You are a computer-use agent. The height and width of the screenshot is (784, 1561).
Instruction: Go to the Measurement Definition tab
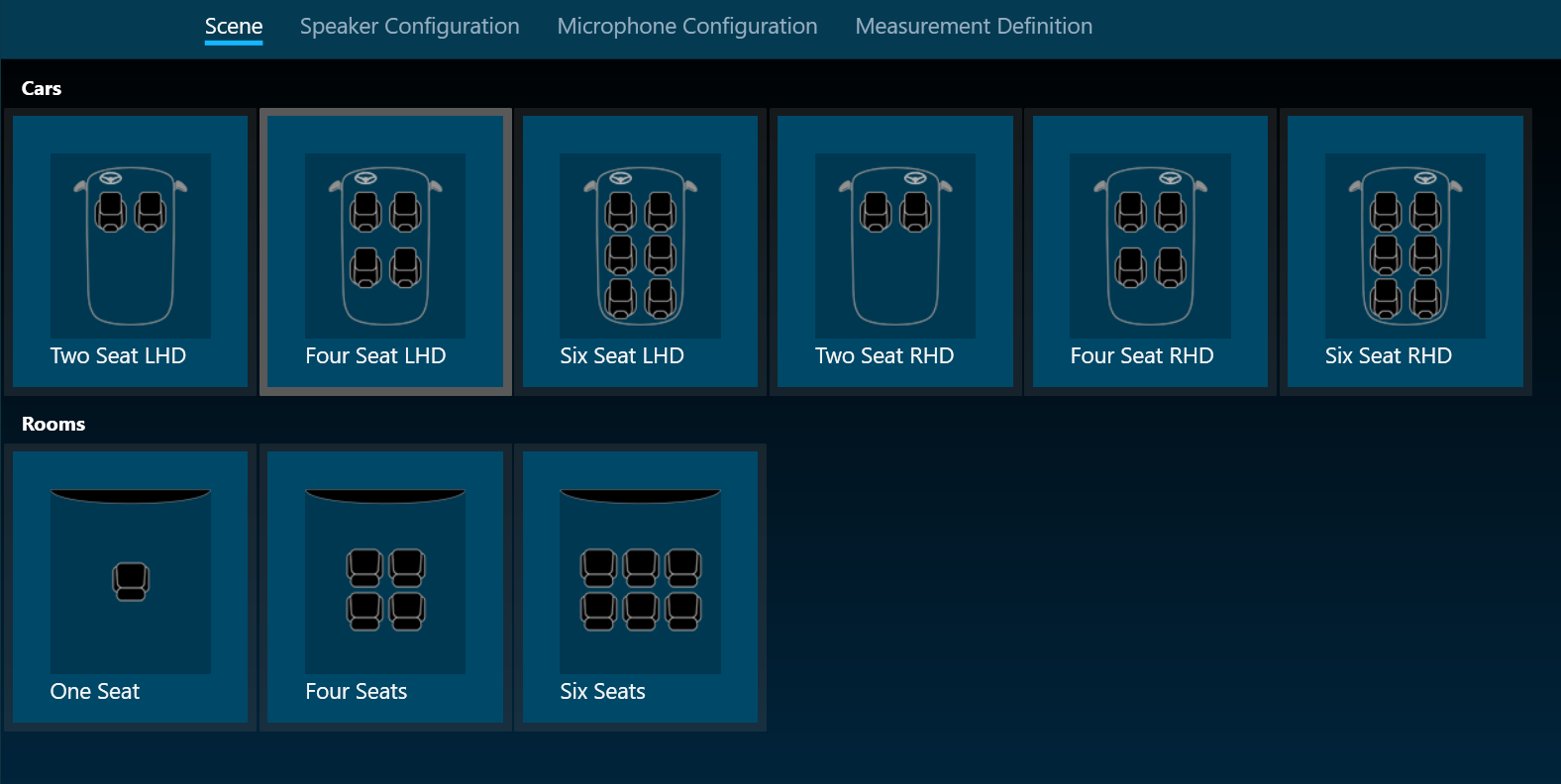(x=974, y=27)
